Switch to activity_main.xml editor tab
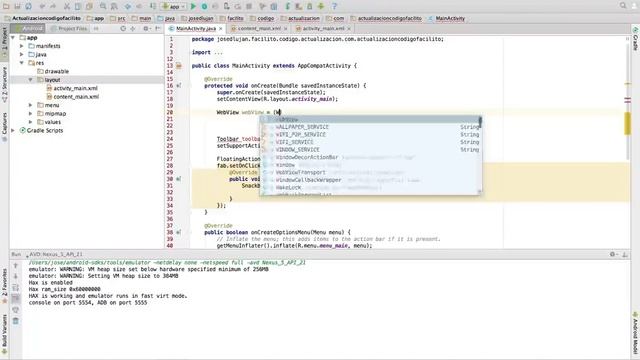The width and height of the screenshot is (640, 360). point(323,29)
